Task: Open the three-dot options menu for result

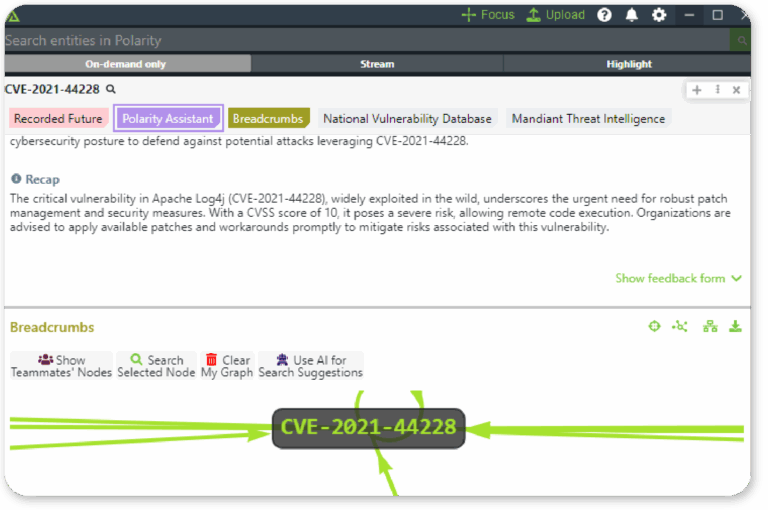Action: coord(717,90)
